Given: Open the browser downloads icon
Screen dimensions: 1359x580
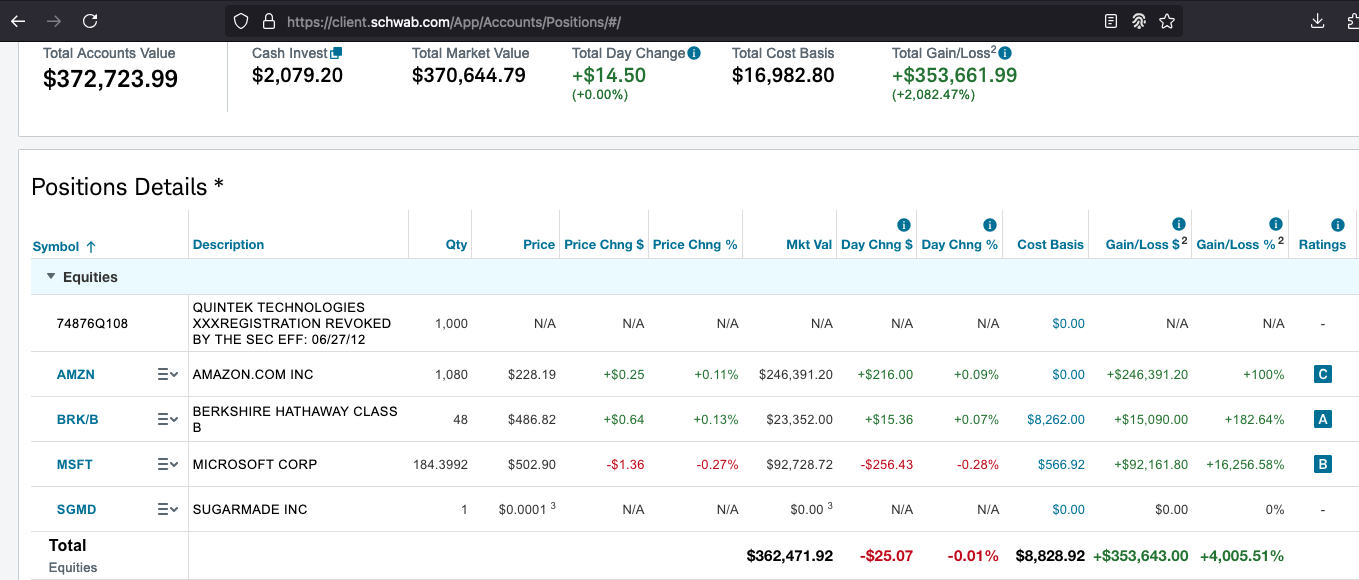Looking at the screenshot, I should (1318, 21).
